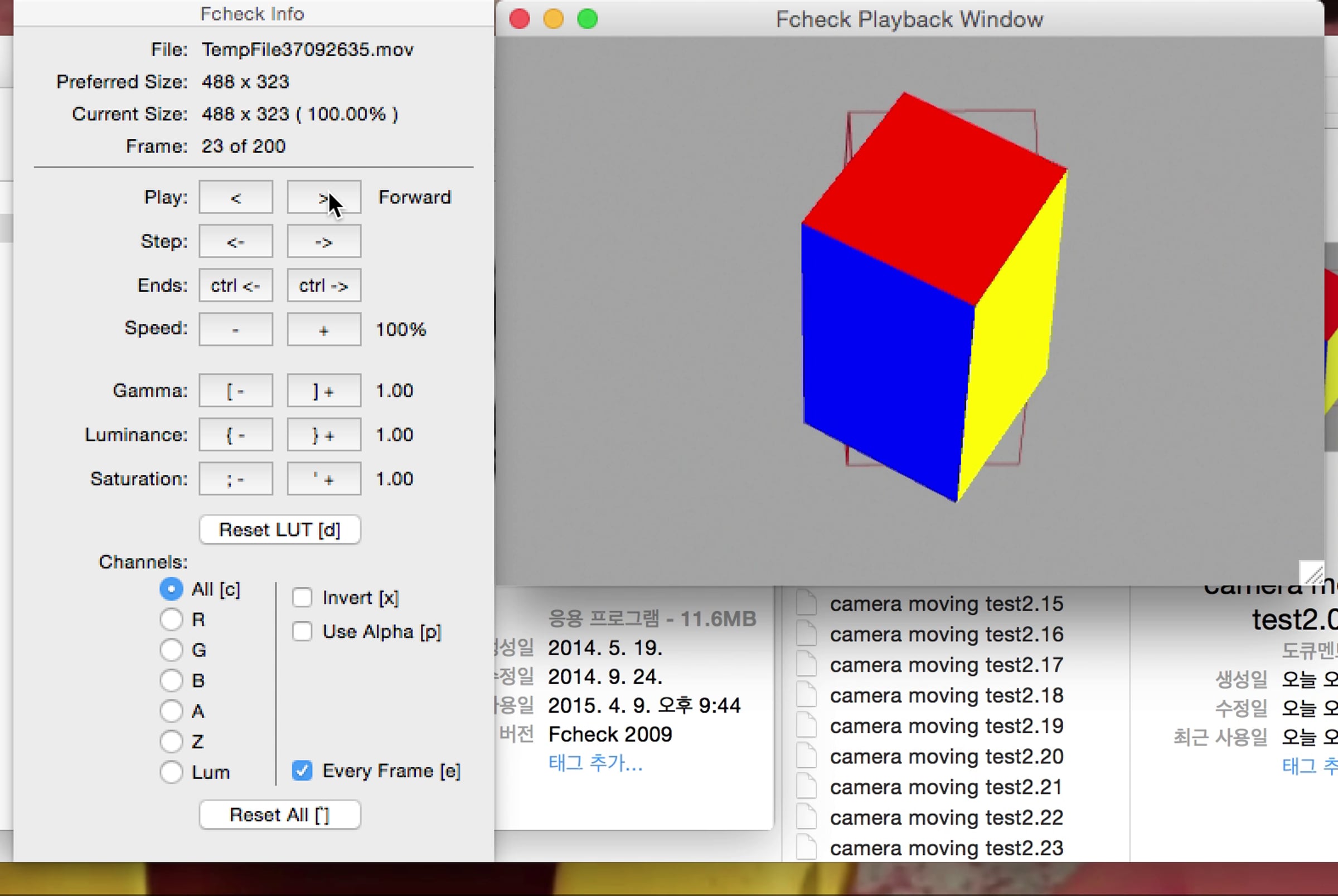
Task: Jump to first frame with ctrl <- button
Action: tap(235, 285)
